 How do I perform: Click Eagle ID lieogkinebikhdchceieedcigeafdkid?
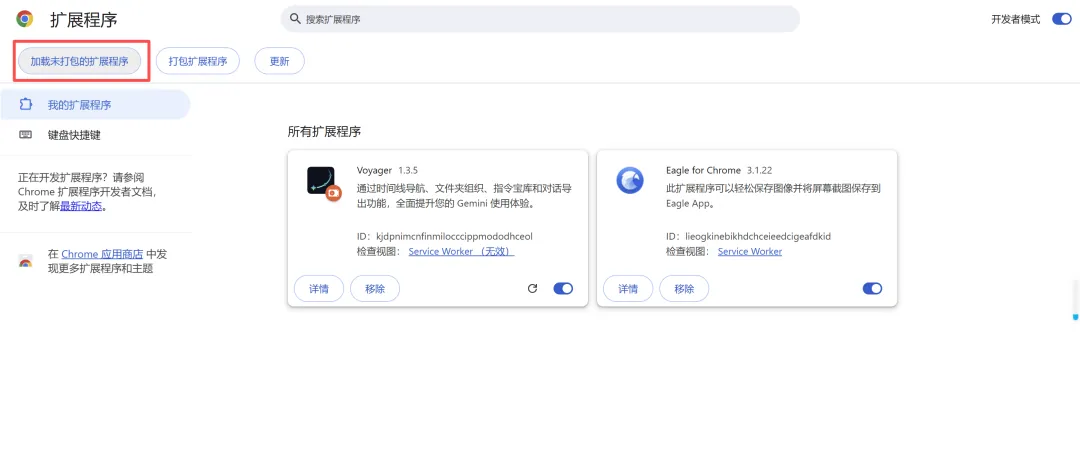(758, 236)
